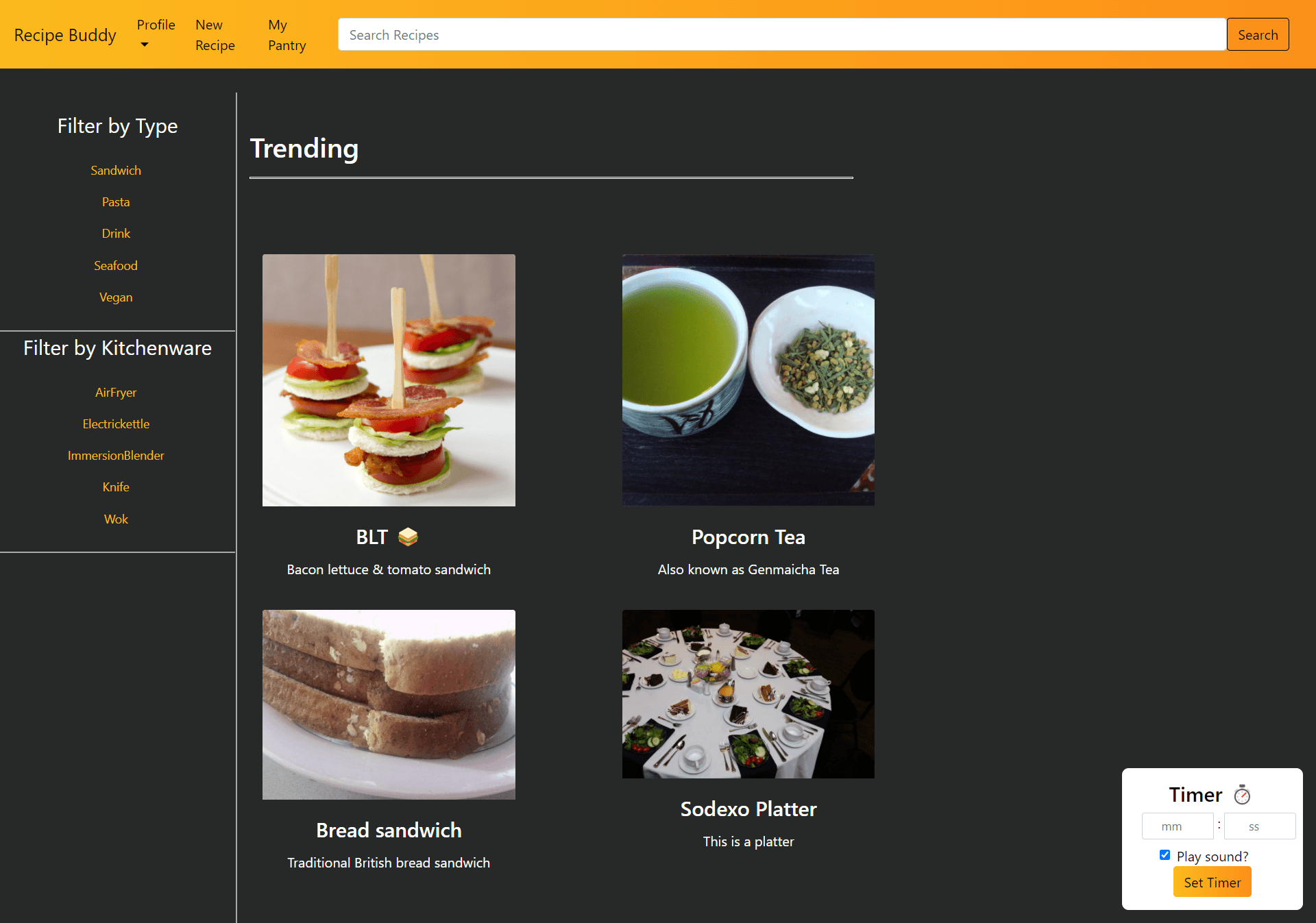The width and height of the screenshot is (1316, 923).
Task: Select Sandwich from filter type
Action: click(x=115, y=170)
